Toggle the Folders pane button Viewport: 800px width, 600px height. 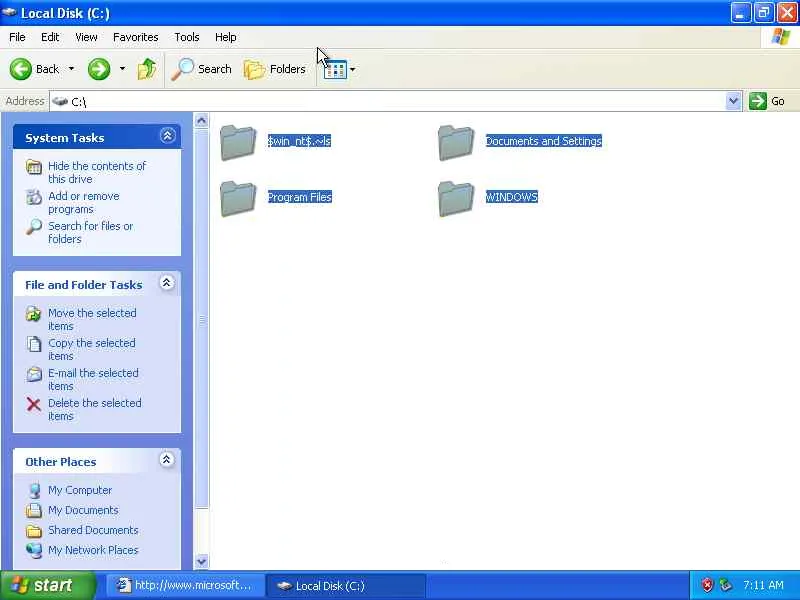click(x=274, y=69)
